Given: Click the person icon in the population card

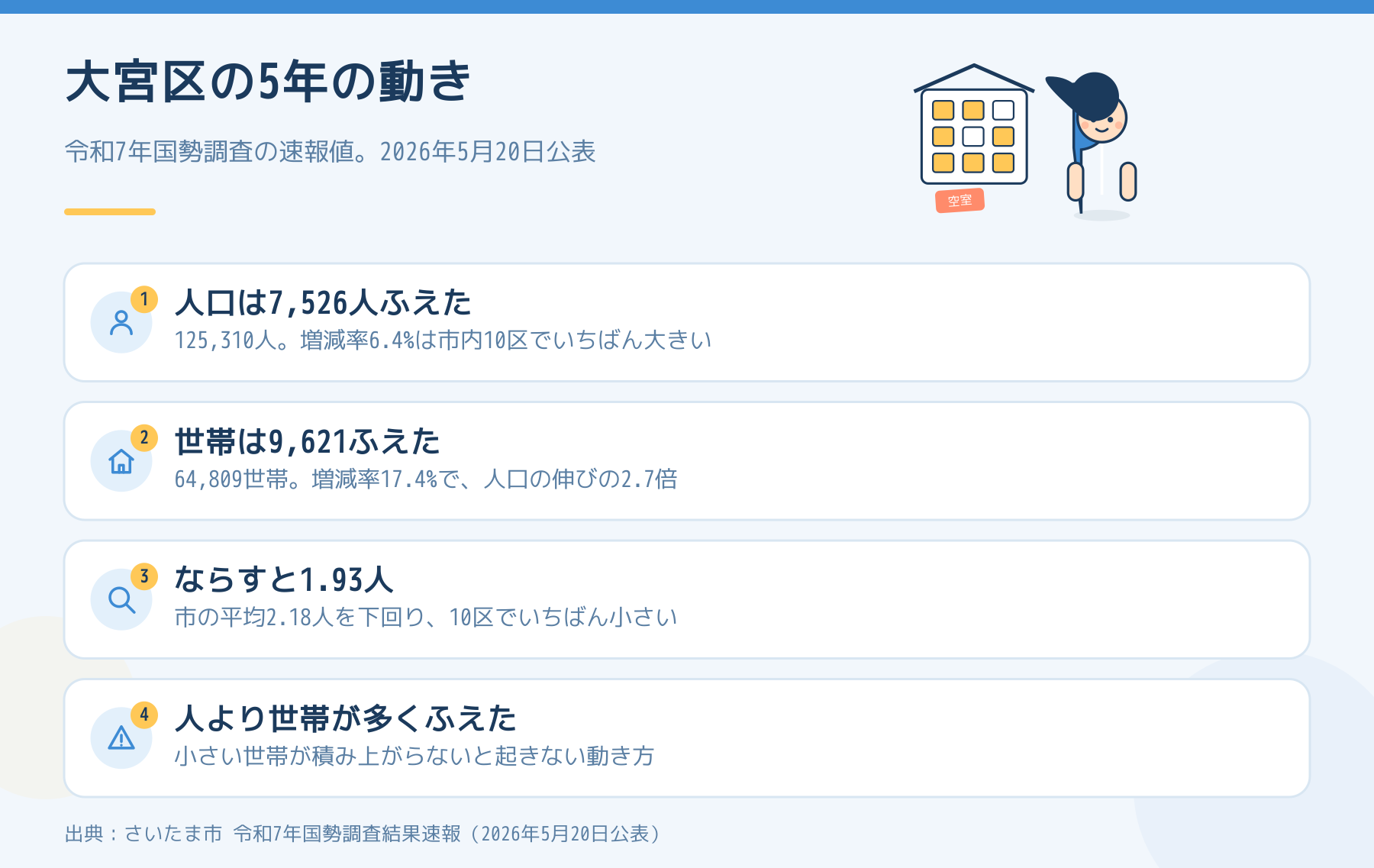Looking at the screenshot, I should point(121,322).
